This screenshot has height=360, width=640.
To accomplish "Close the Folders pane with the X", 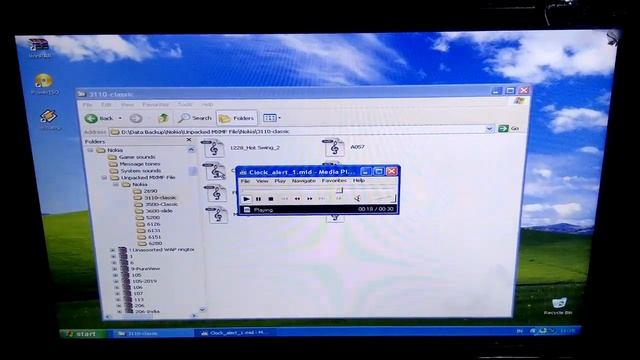I will pos(189,140).
